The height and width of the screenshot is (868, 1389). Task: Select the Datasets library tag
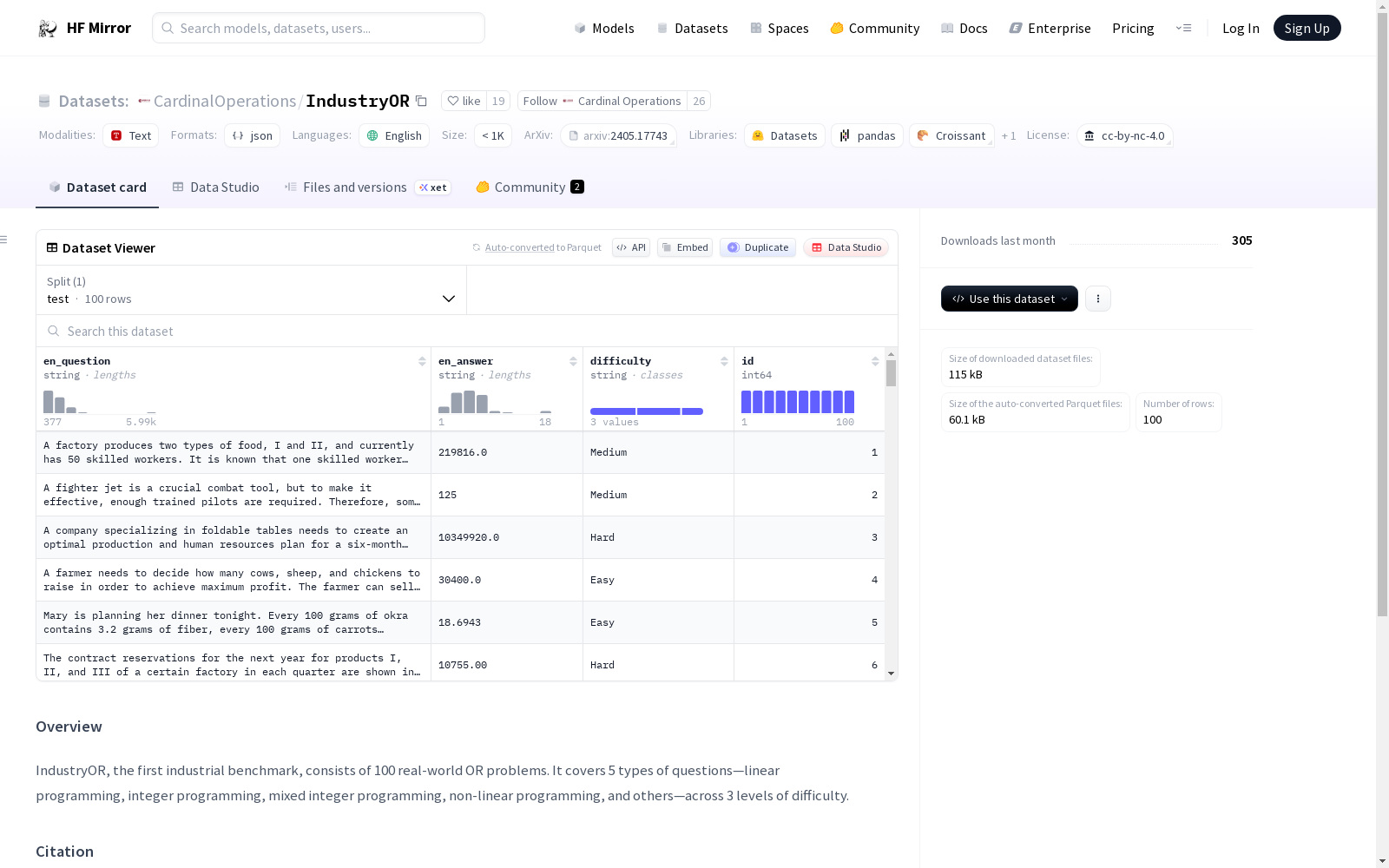pyautogui.click(x=785, y=135)
